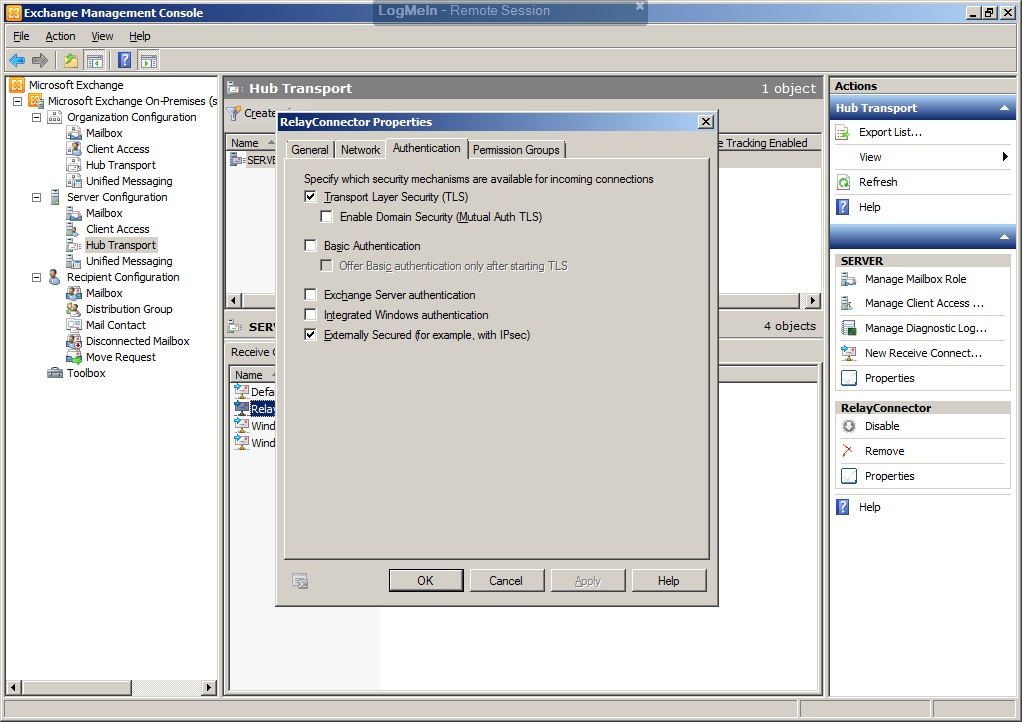Click the Forward arrow toolbar icon
The width and height of the screenshot is (1022, 722).
pos(40,61)
